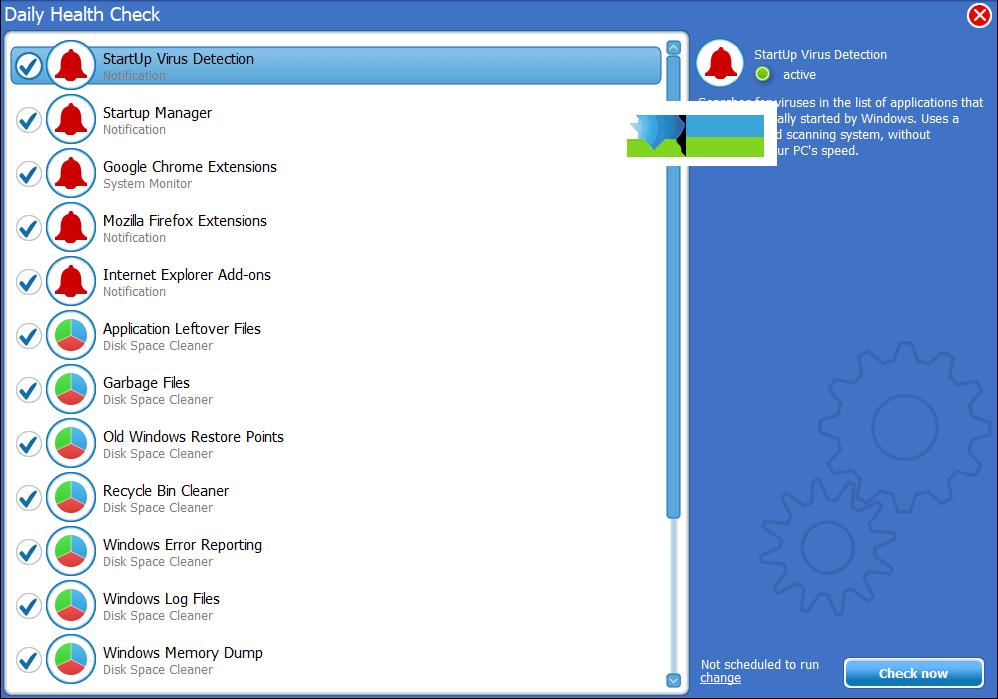Toggle the Old Windows Restore Points checkbox
The width and height of the screenshot is (998, 699).
click(x=29, y=444)
